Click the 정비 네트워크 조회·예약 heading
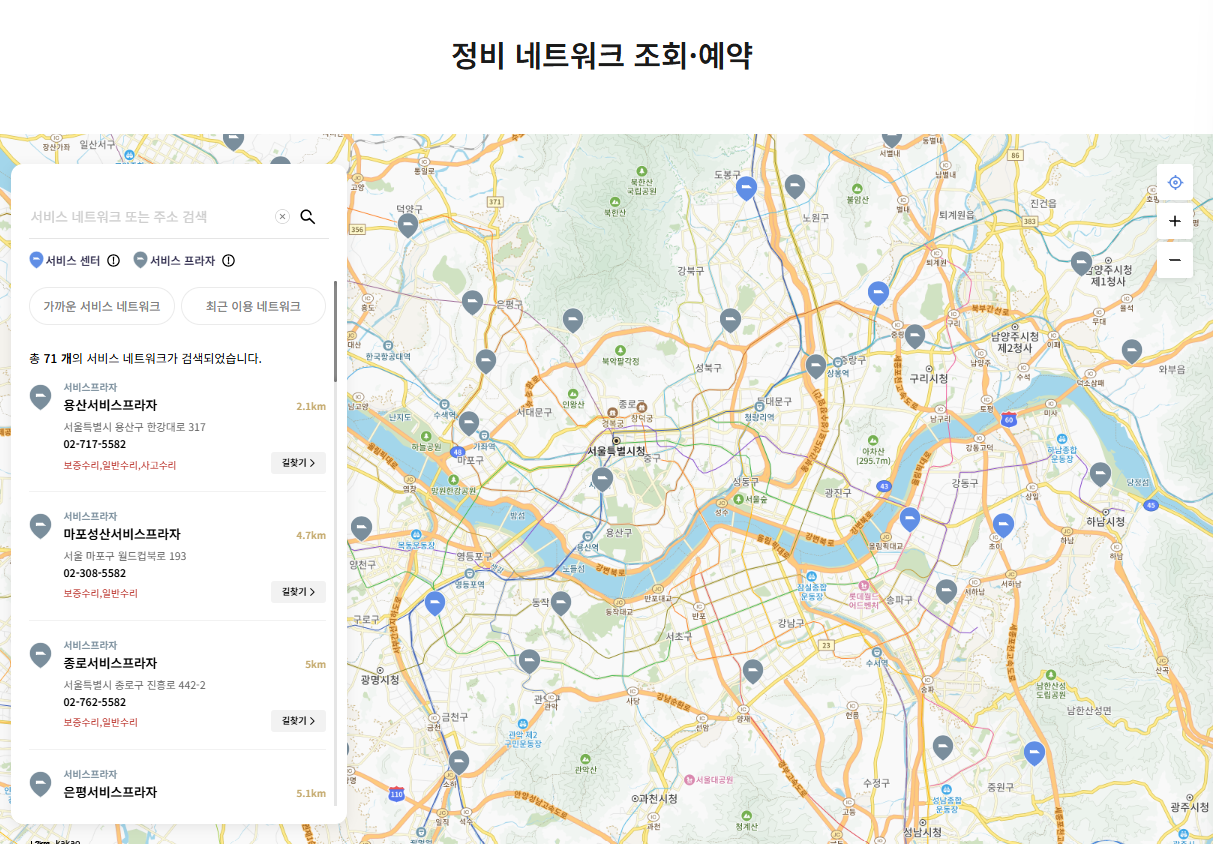Viewport: 1213px width, 844px height. pos(601,56)
